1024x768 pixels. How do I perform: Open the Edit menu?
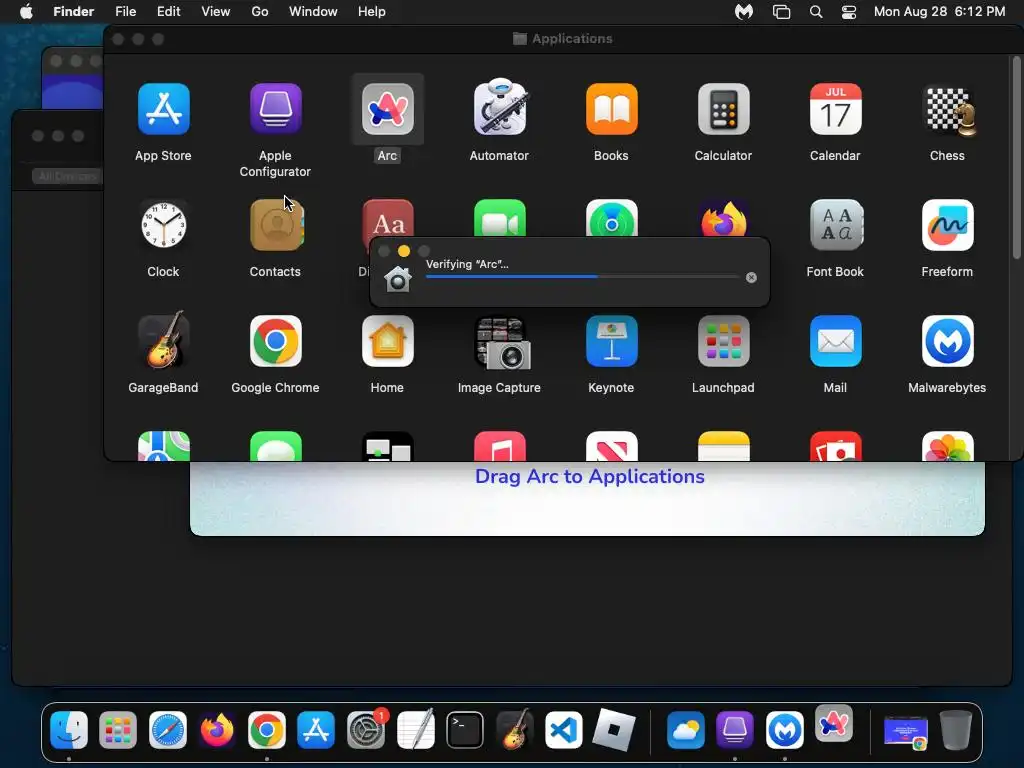[168, 12]
